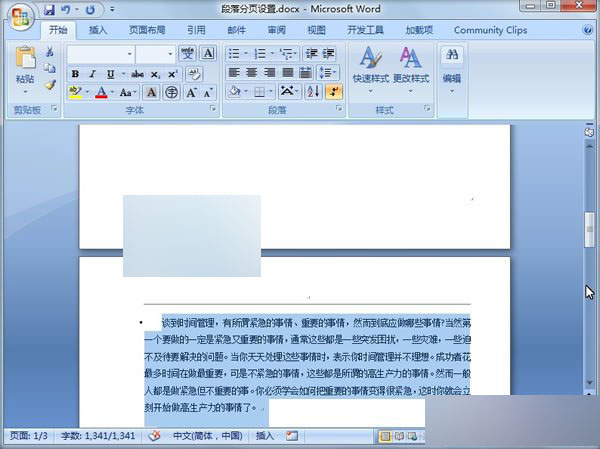
Task: Open the 审阅 ribbon tab
Action: coord(276,30)
